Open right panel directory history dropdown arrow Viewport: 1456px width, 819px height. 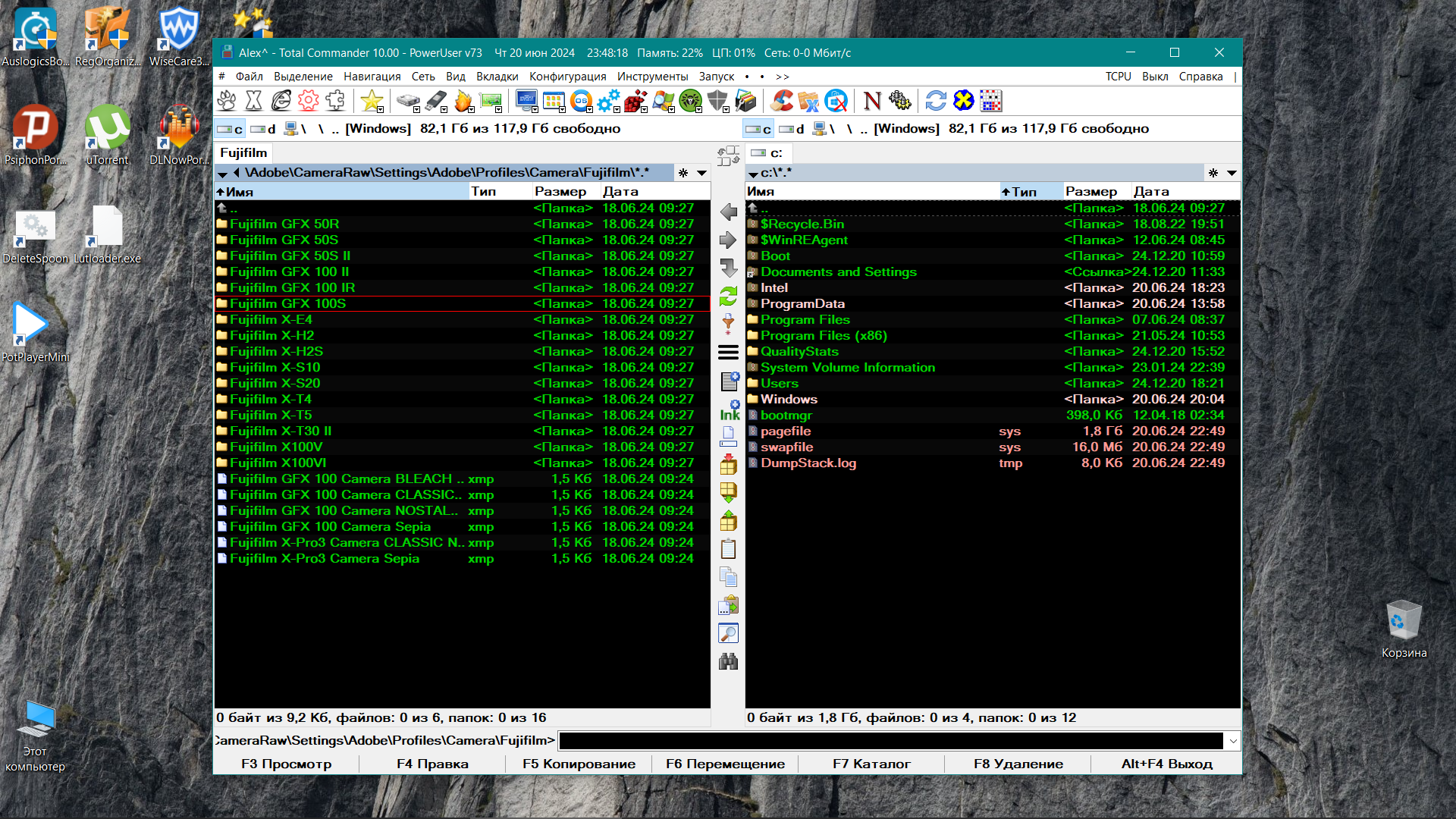pyautogui.click(x=1232, y=173)
